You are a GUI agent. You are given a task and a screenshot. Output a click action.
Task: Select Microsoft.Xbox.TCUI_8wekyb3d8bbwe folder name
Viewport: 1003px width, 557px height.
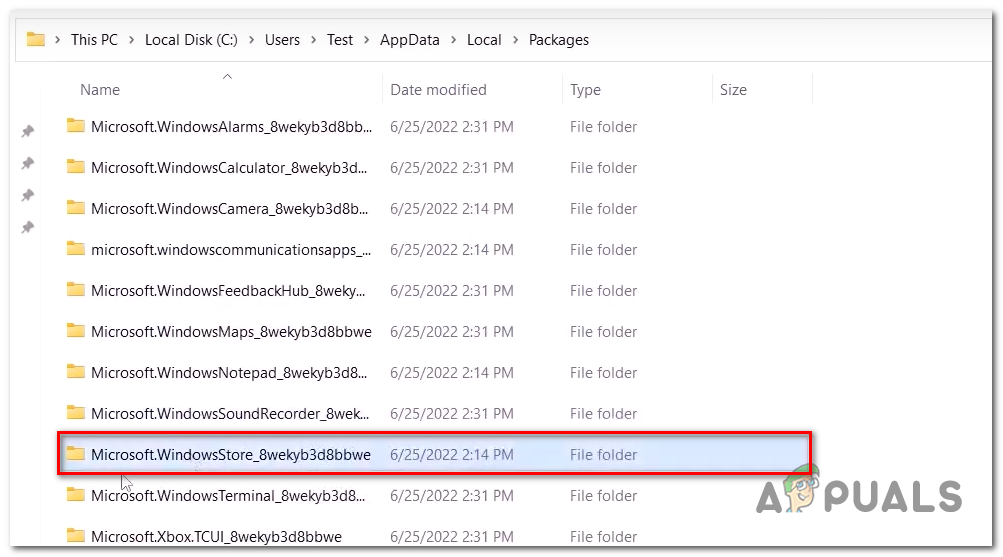[x=216, y=536]
